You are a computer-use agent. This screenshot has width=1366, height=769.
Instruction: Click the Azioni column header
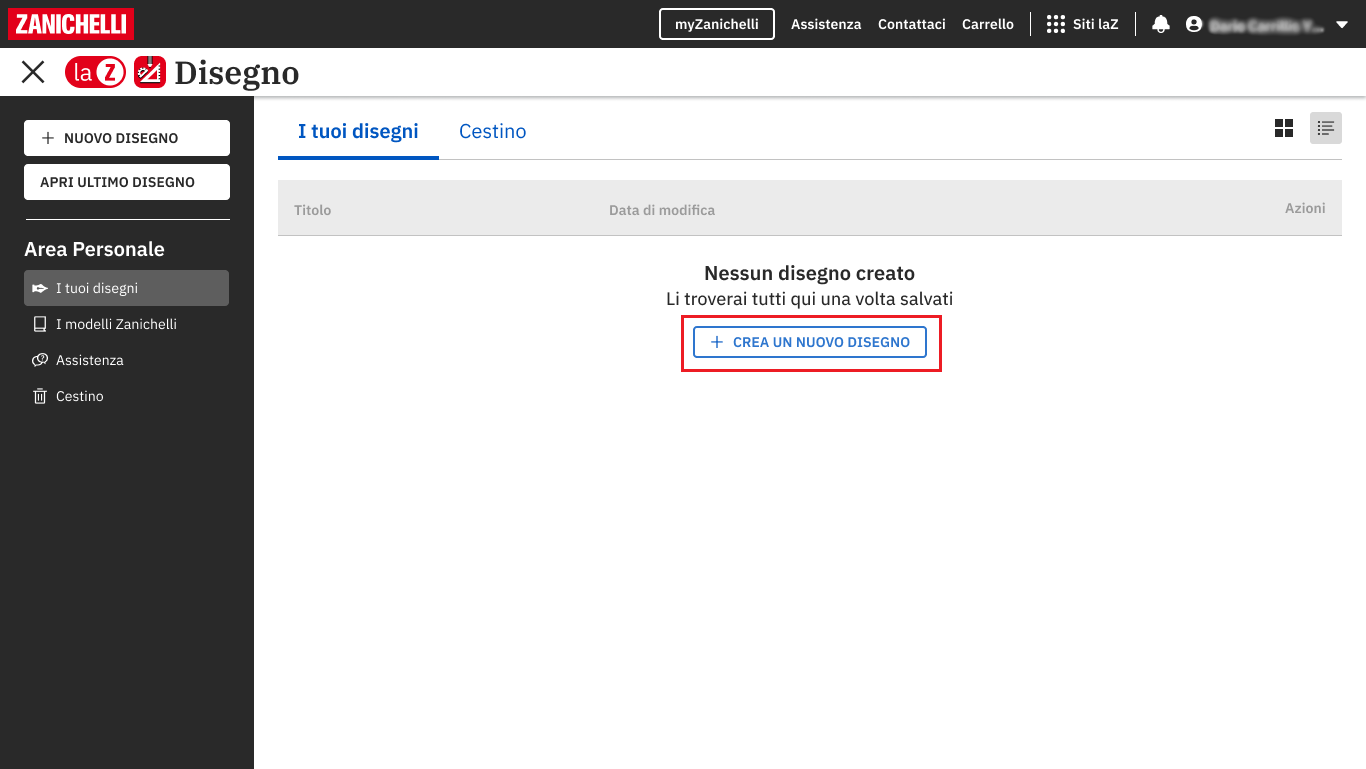1305,208
